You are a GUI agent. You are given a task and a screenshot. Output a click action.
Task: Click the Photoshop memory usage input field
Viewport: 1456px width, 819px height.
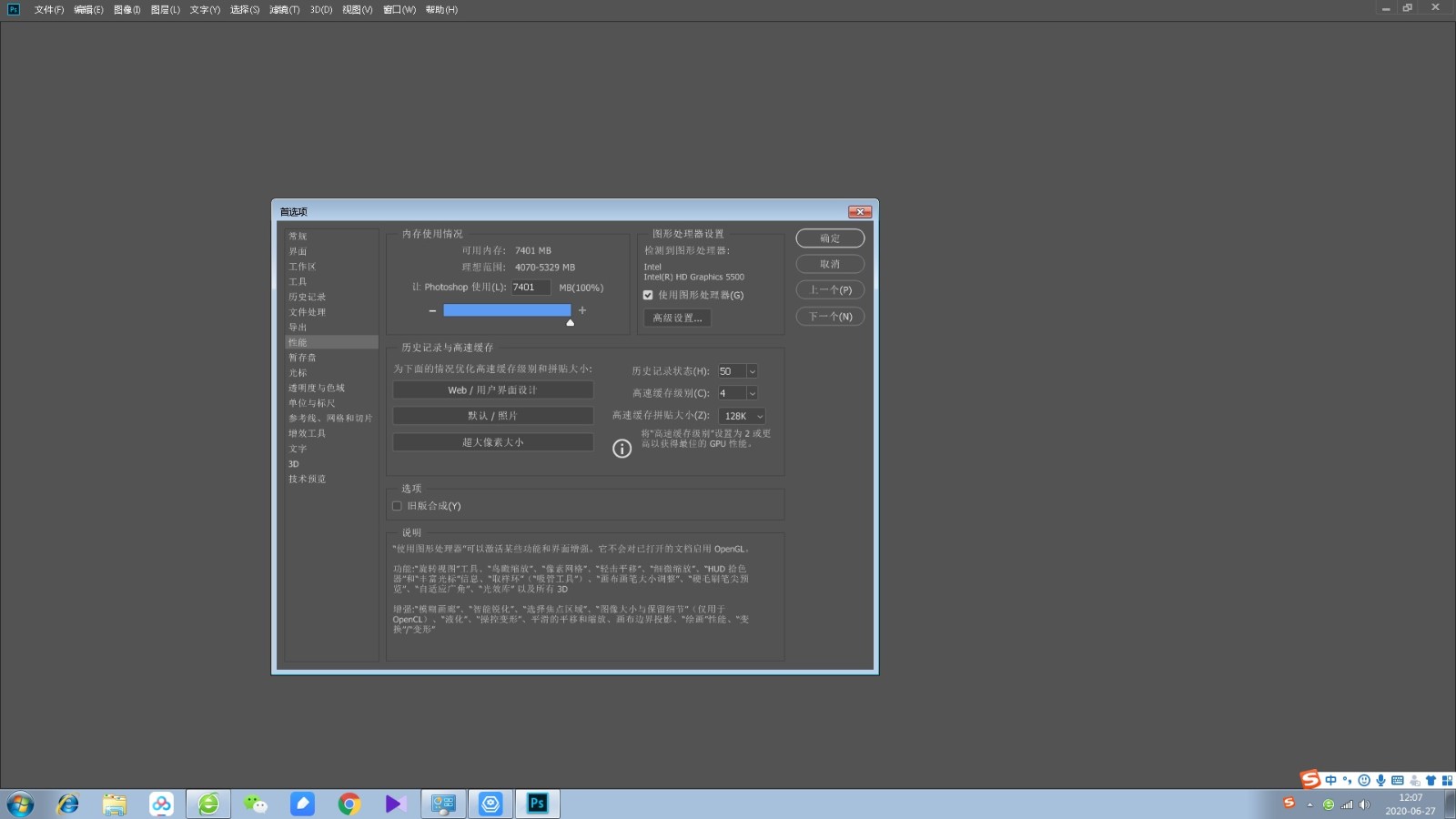click(530, 288)
